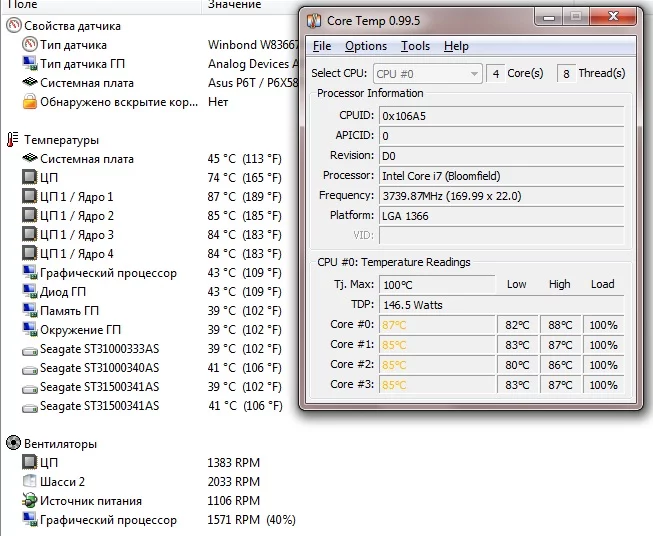Open the Options menu in Core Temp

pos(366,46)
